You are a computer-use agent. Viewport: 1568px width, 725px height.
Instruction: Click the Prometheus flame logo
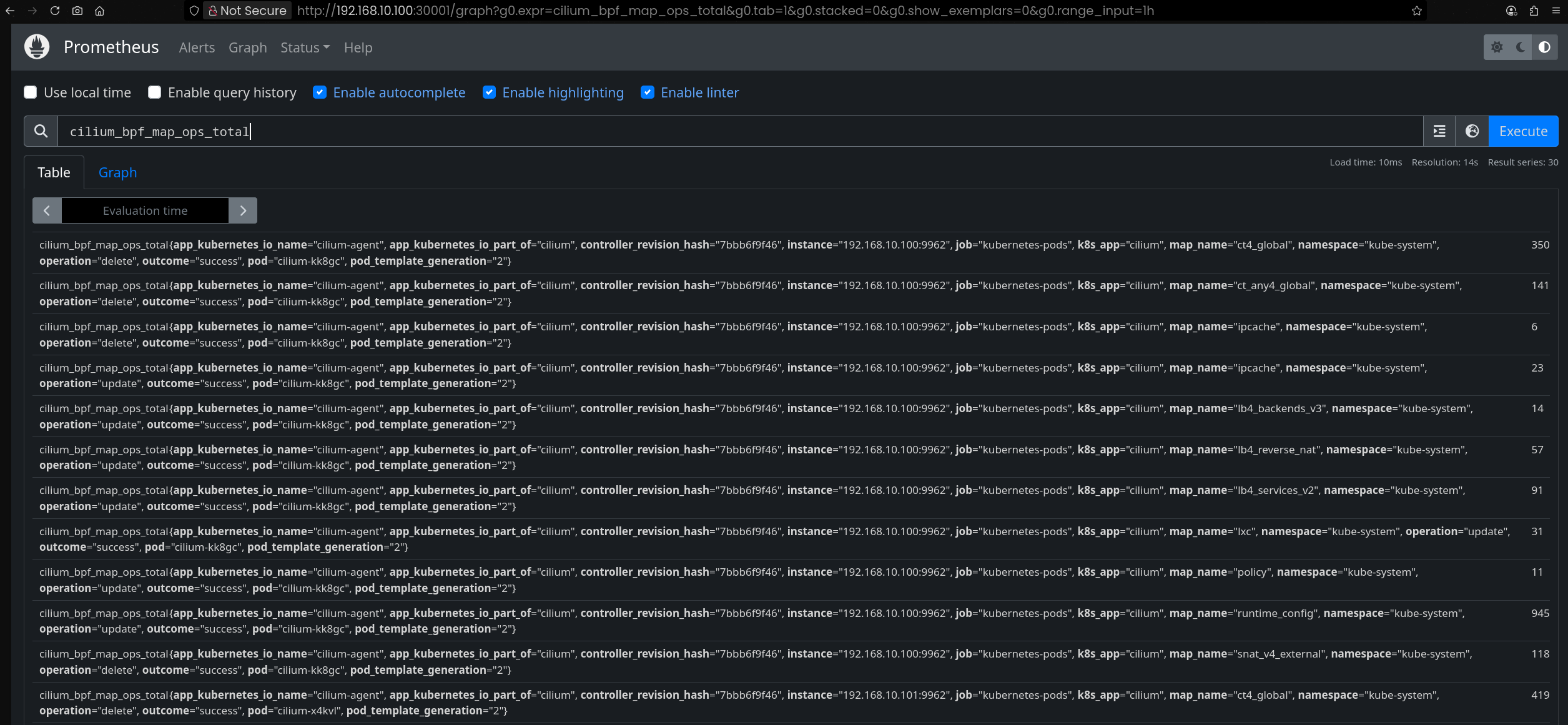tap(37, 47)
